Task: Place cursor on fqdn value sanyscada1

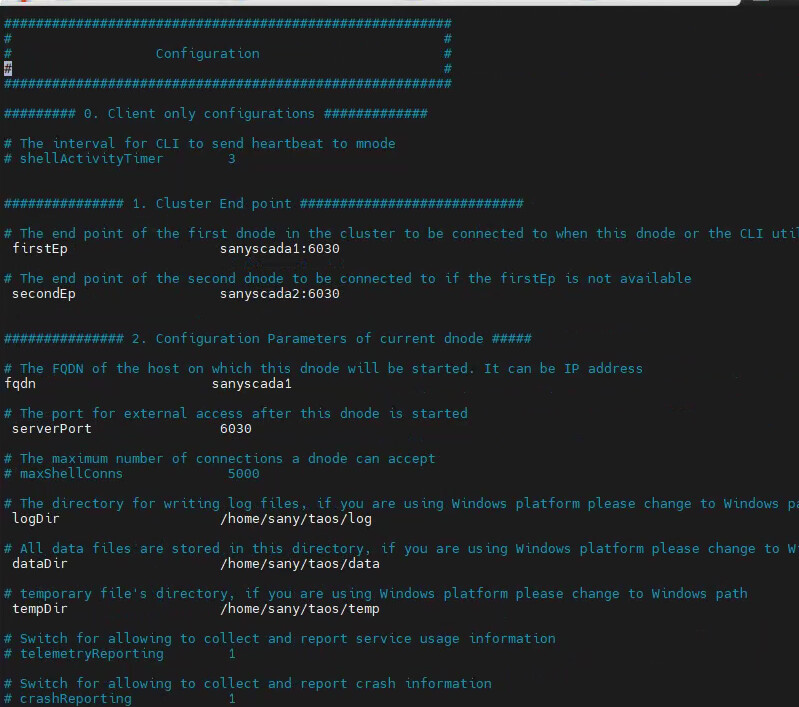Action: pyautogui.click(x=251, y=384)
